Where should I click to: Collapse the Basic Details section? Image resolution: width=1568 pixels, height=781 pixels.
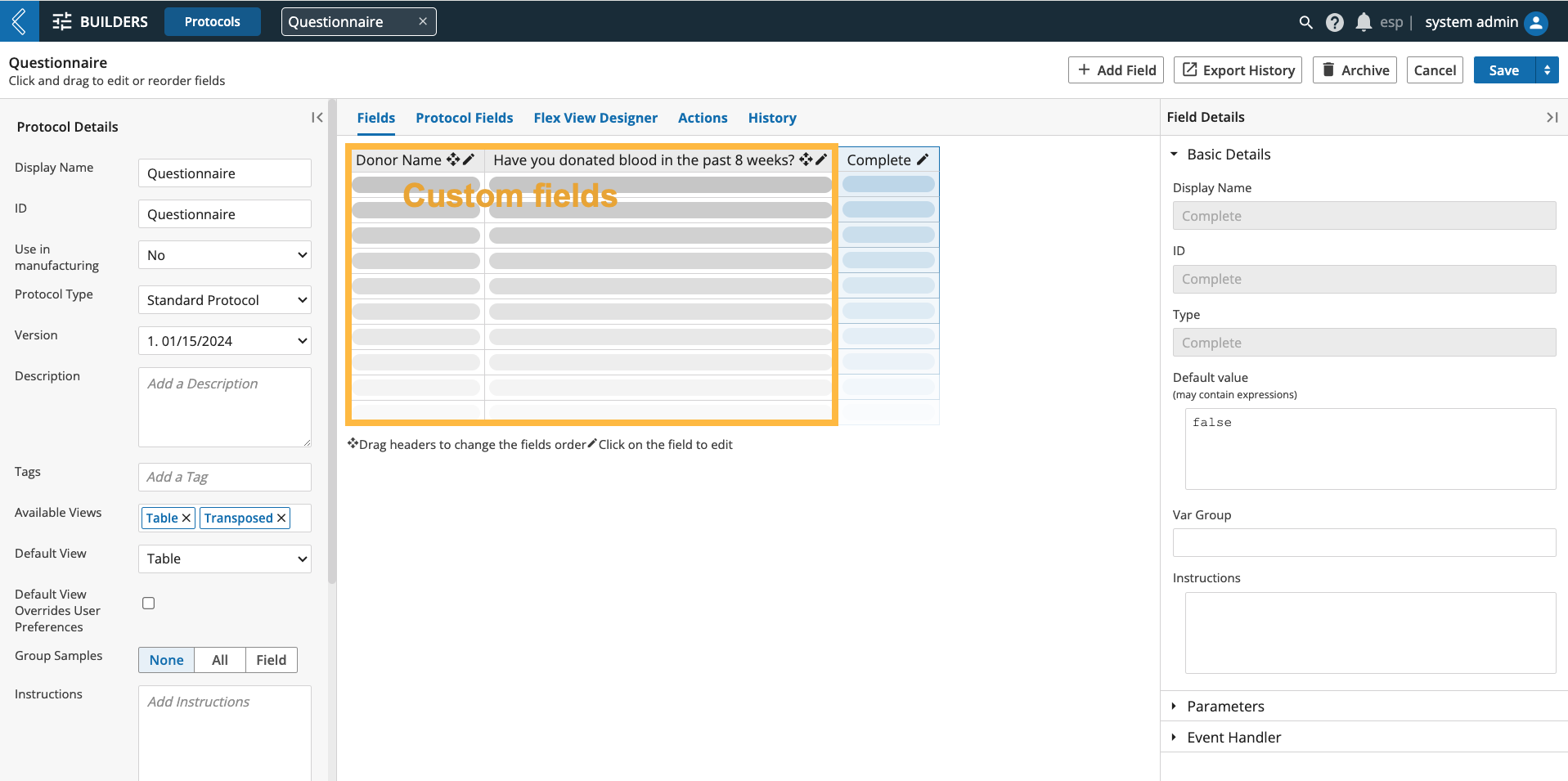(1174, 155)
